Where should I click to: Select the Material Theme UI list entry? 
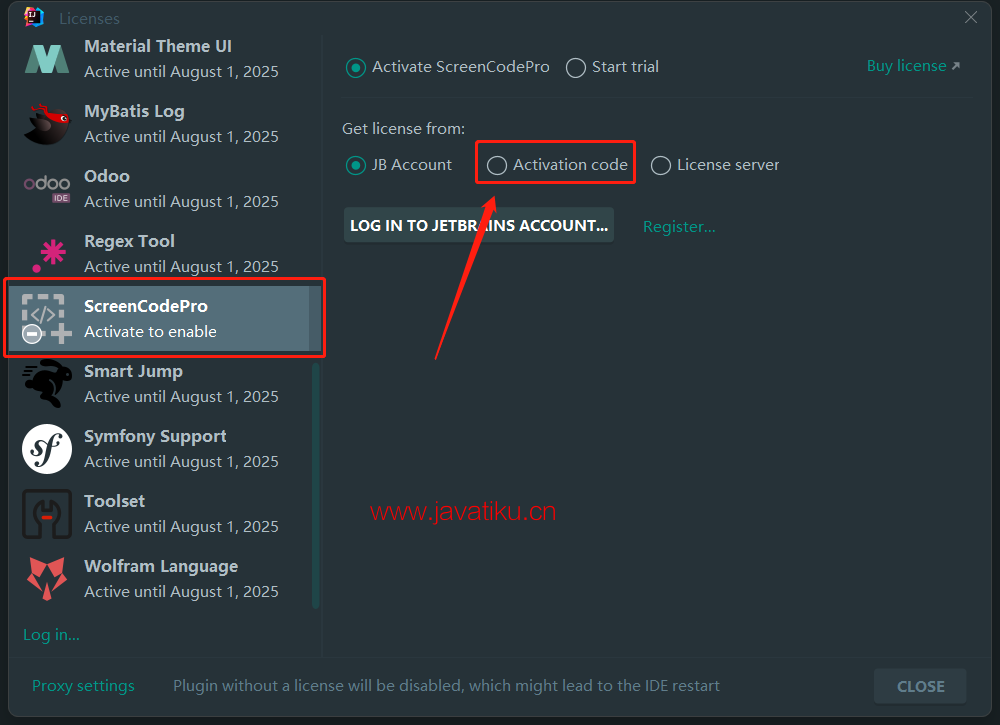tap(159, 59)
